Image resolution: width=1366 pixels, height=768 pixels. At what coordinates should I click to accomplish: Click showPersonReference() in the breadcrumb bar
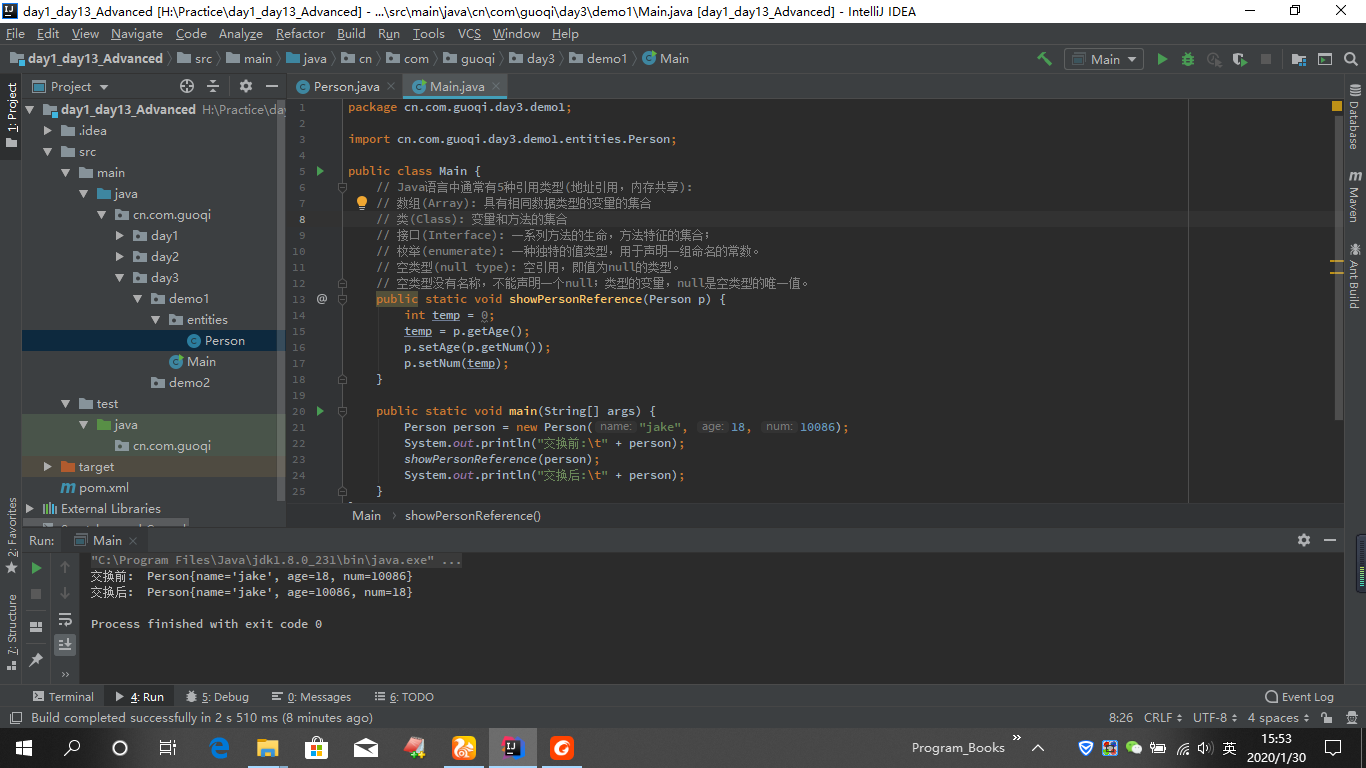point(472,515)
